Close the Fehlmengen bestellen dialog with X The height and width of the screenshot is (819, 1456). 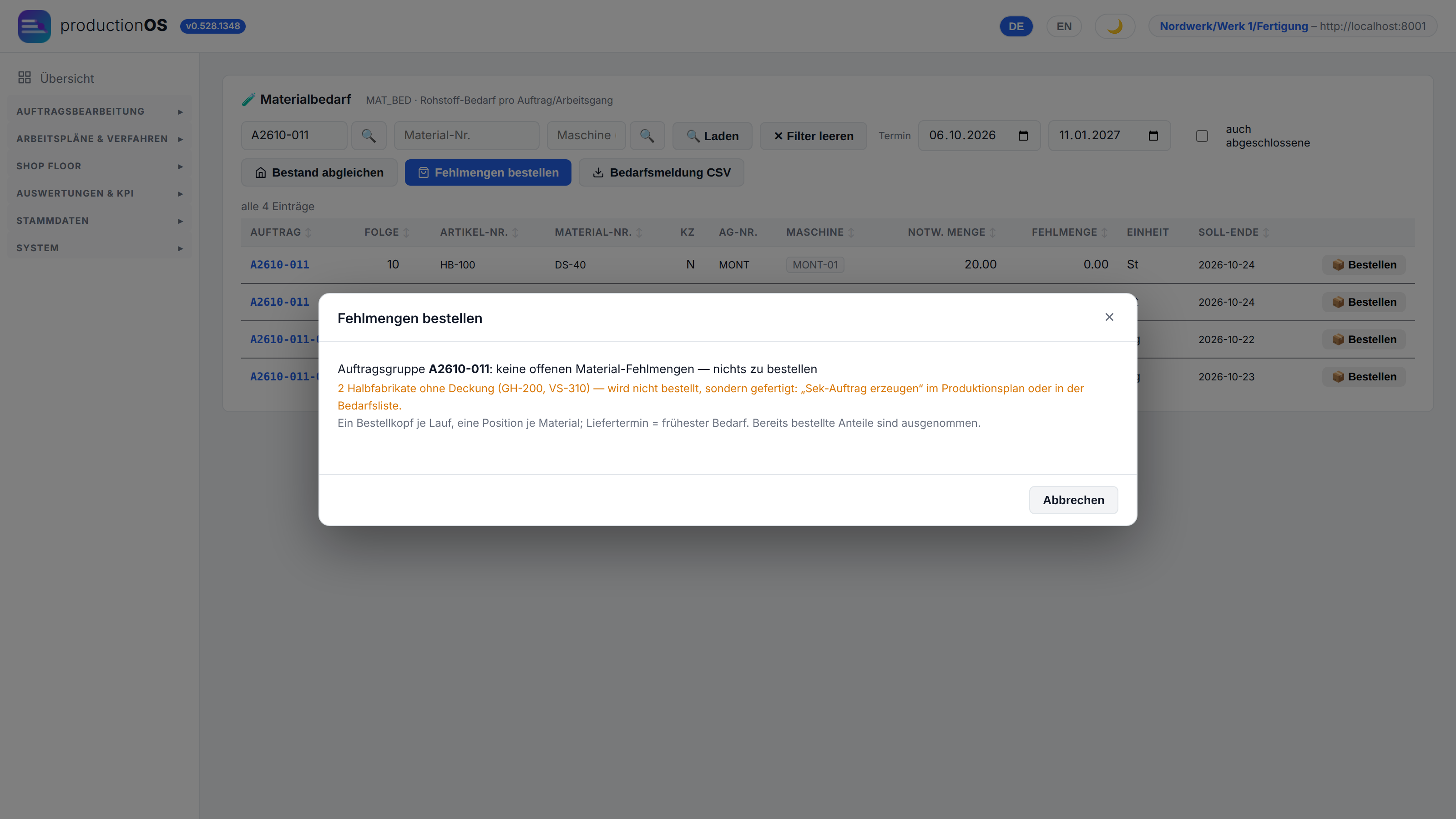(x=1109, y=317)
